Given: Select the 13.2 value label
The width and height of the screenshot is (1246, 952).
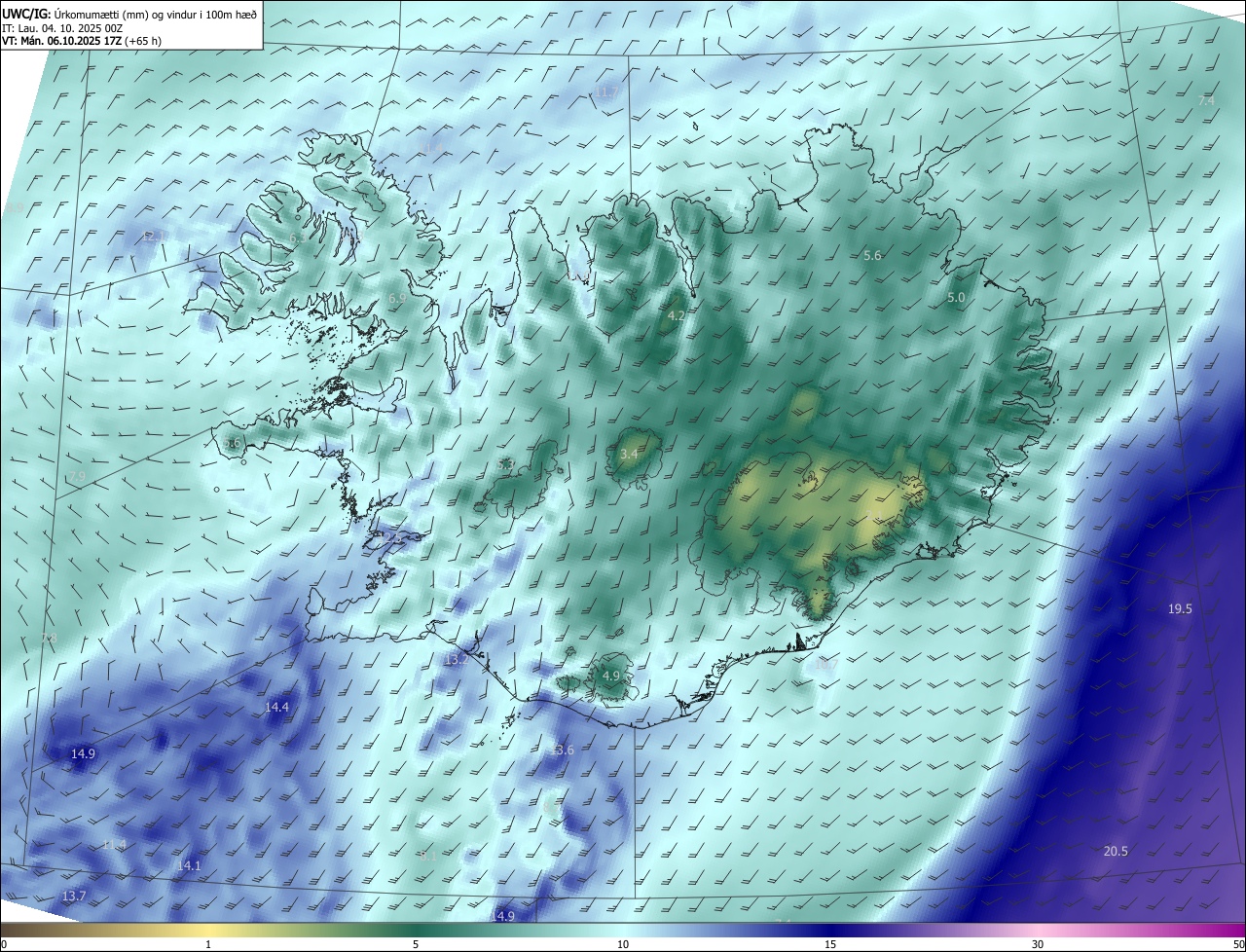Looking at the screenshot, I should pos(456,660).
